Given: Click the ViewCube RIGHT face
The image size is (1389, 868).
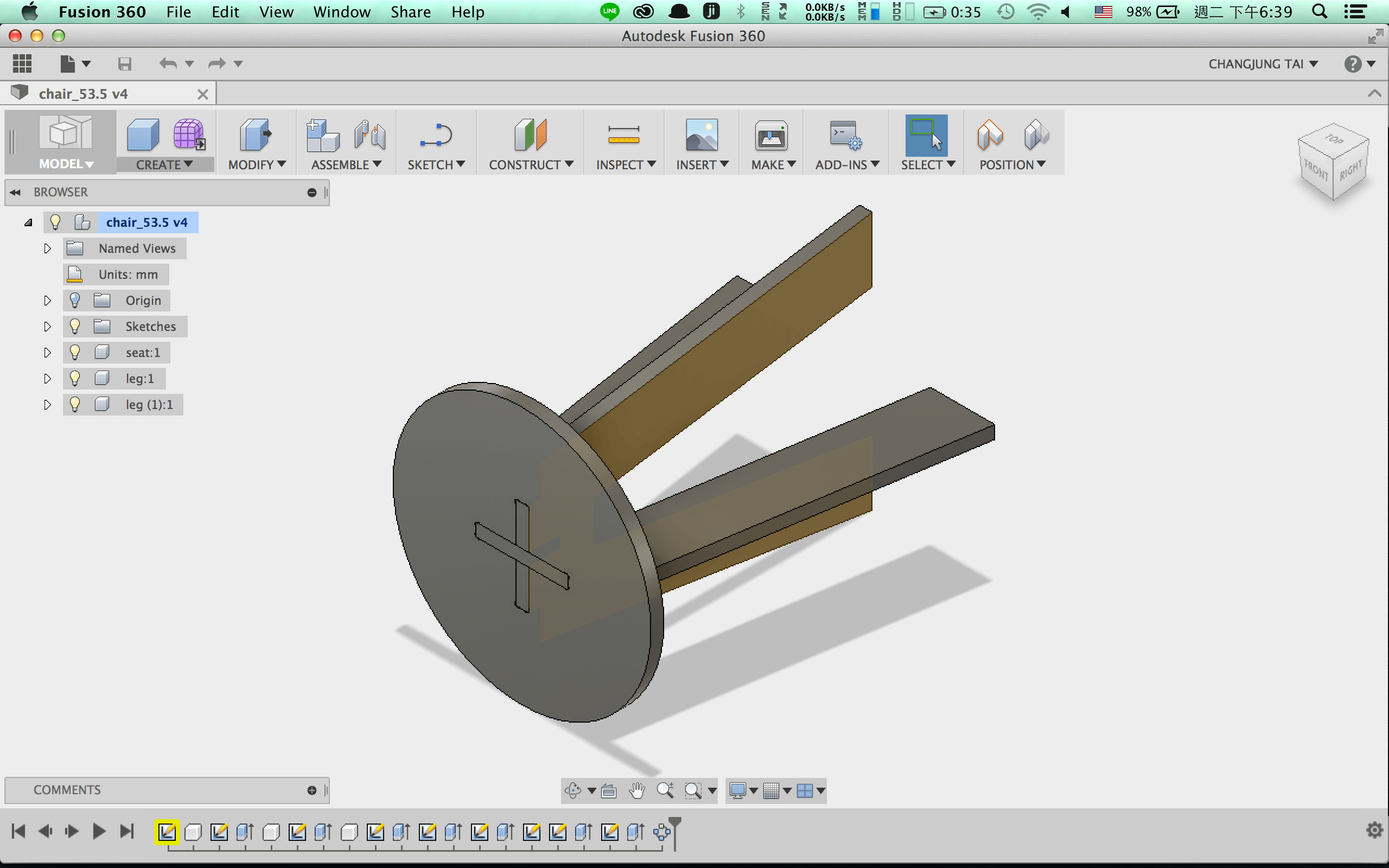Looking at the screenshot, I should tap(1350, 170).
